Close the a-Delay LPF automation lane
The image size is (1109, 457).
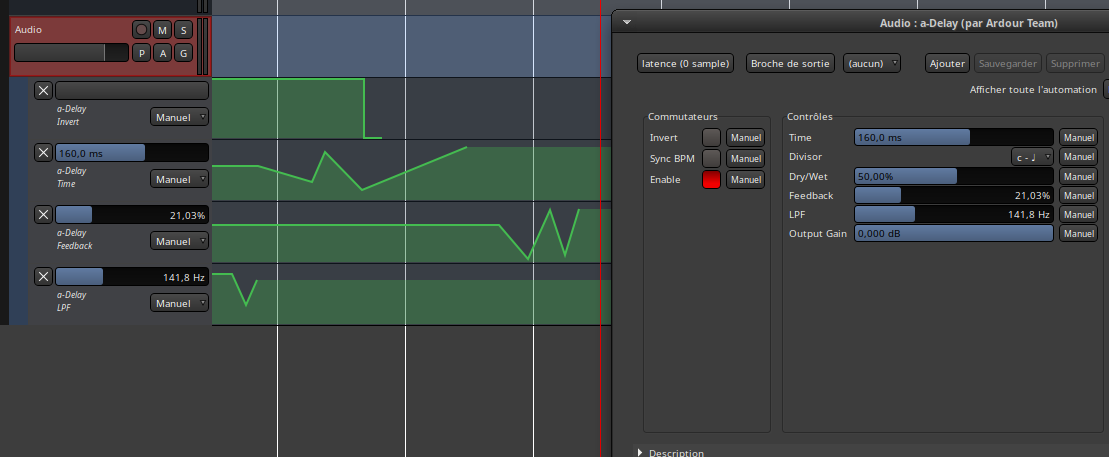(x=43, y=277)
